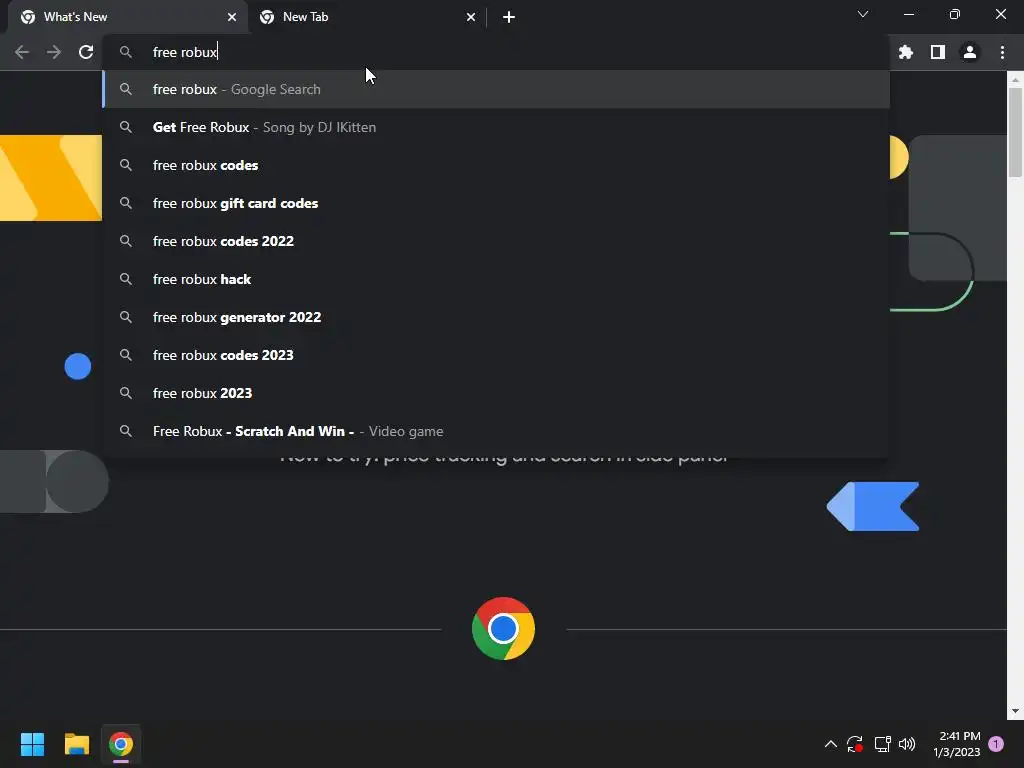Click the magnifier icon in the address bar
Viewport: 1024px width, 768px height.
[x=126, y=52]
